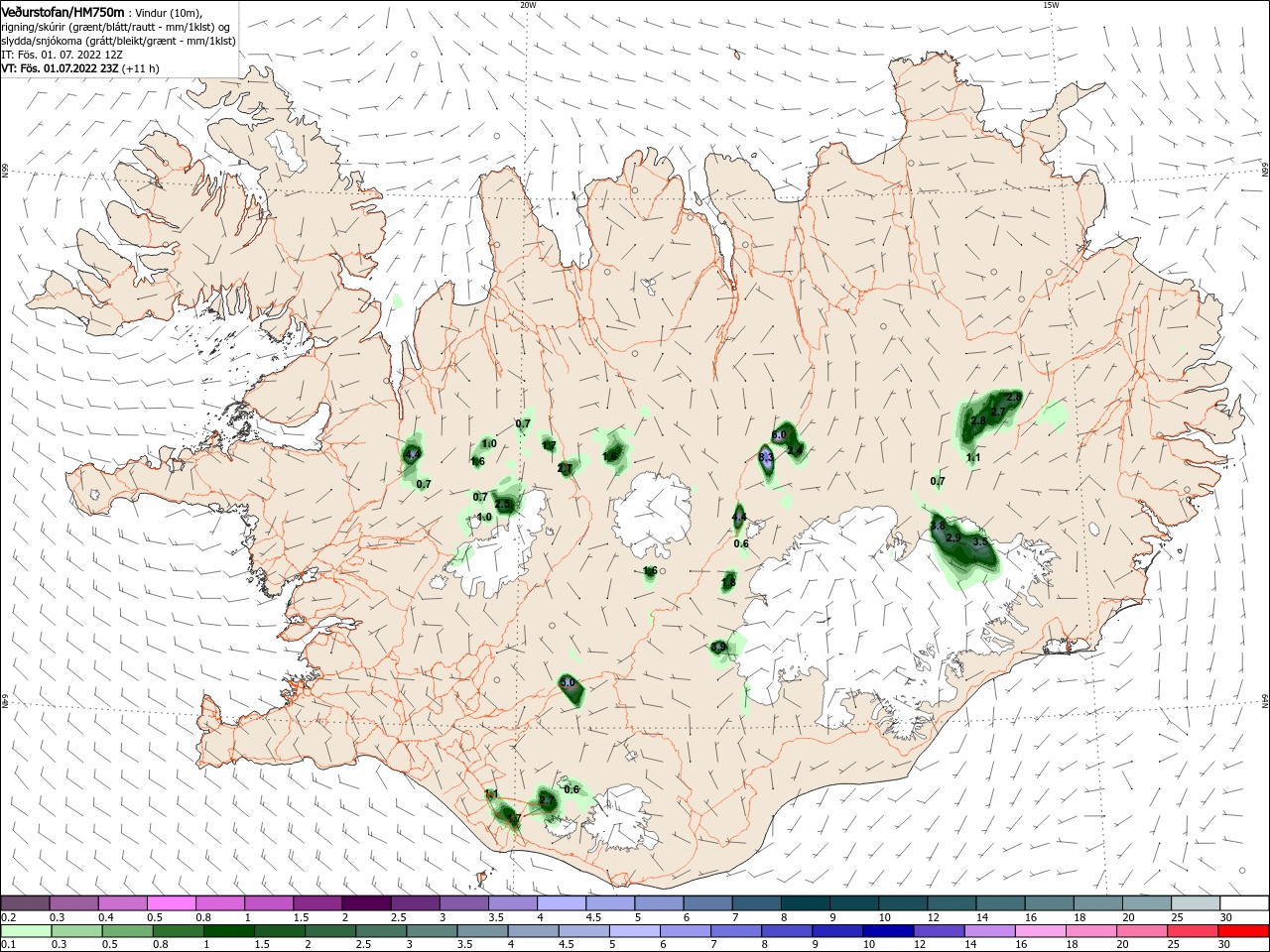
Task: Click the 0.6 value right of the 2.7 cell
Action: (x=571, y=789)
